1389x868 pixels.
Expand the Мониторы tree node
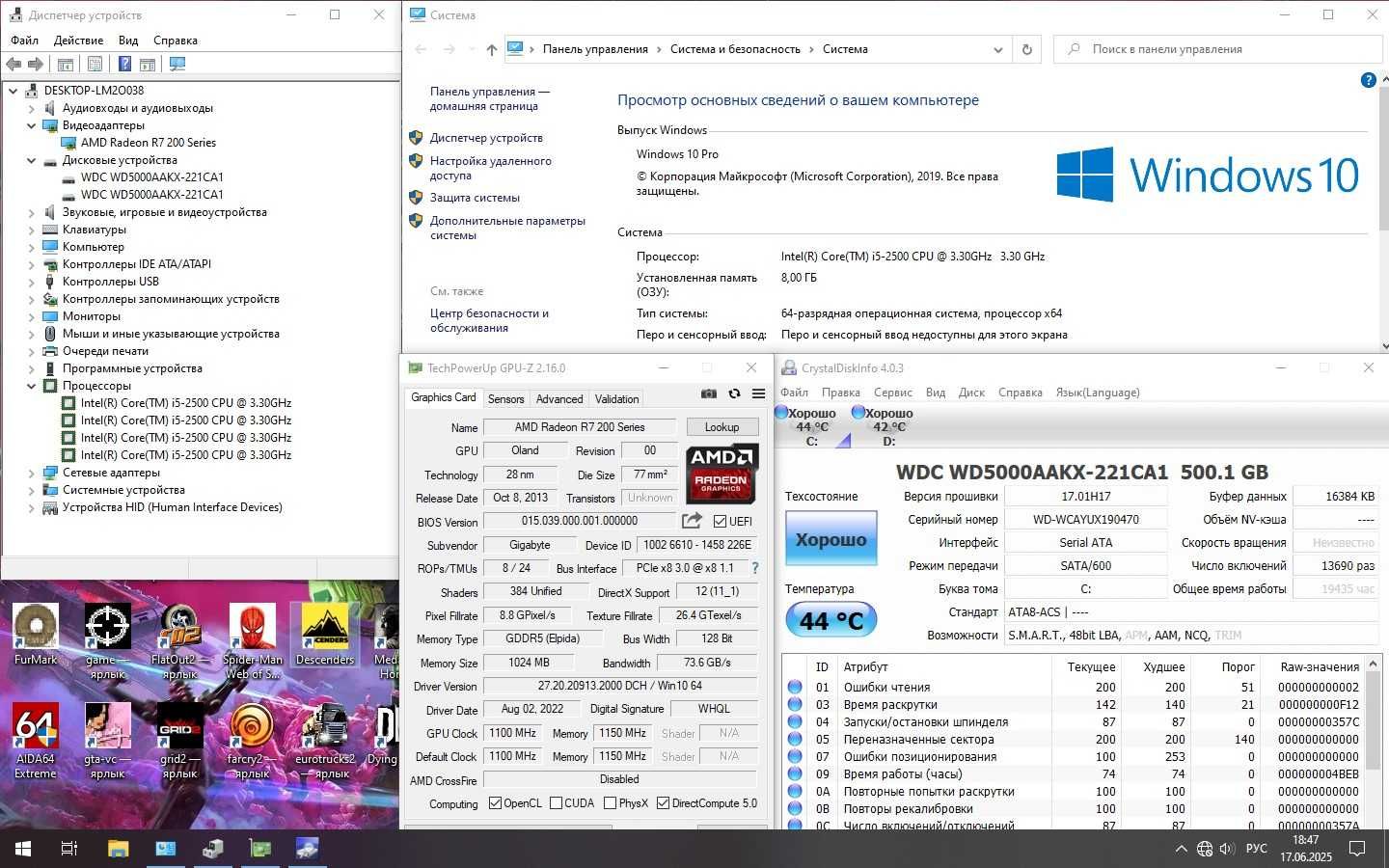[x=31, y=316]
